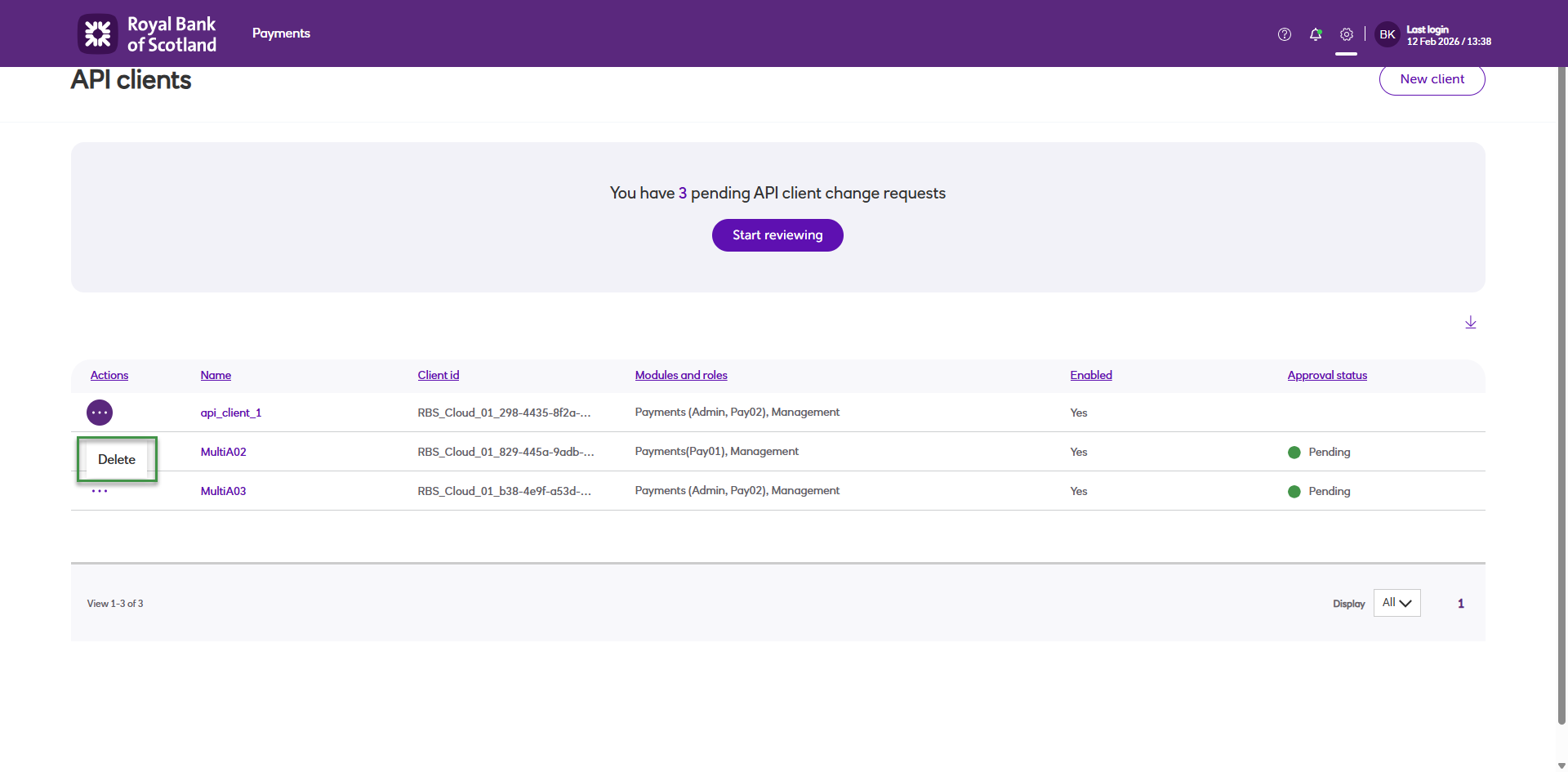Click the API clients page heading

(131, 80)
